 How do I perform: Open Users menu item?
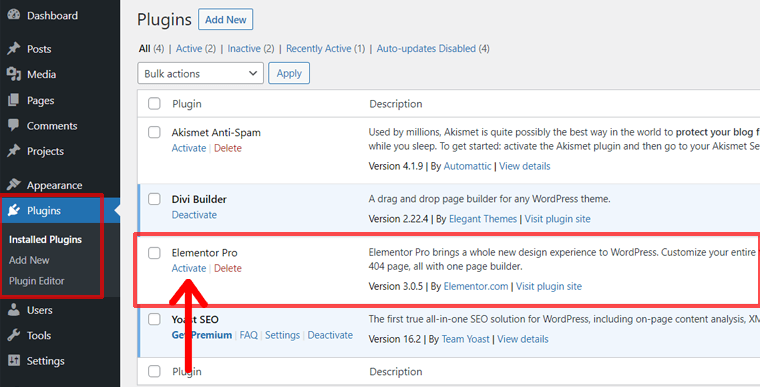coord(40,310)
